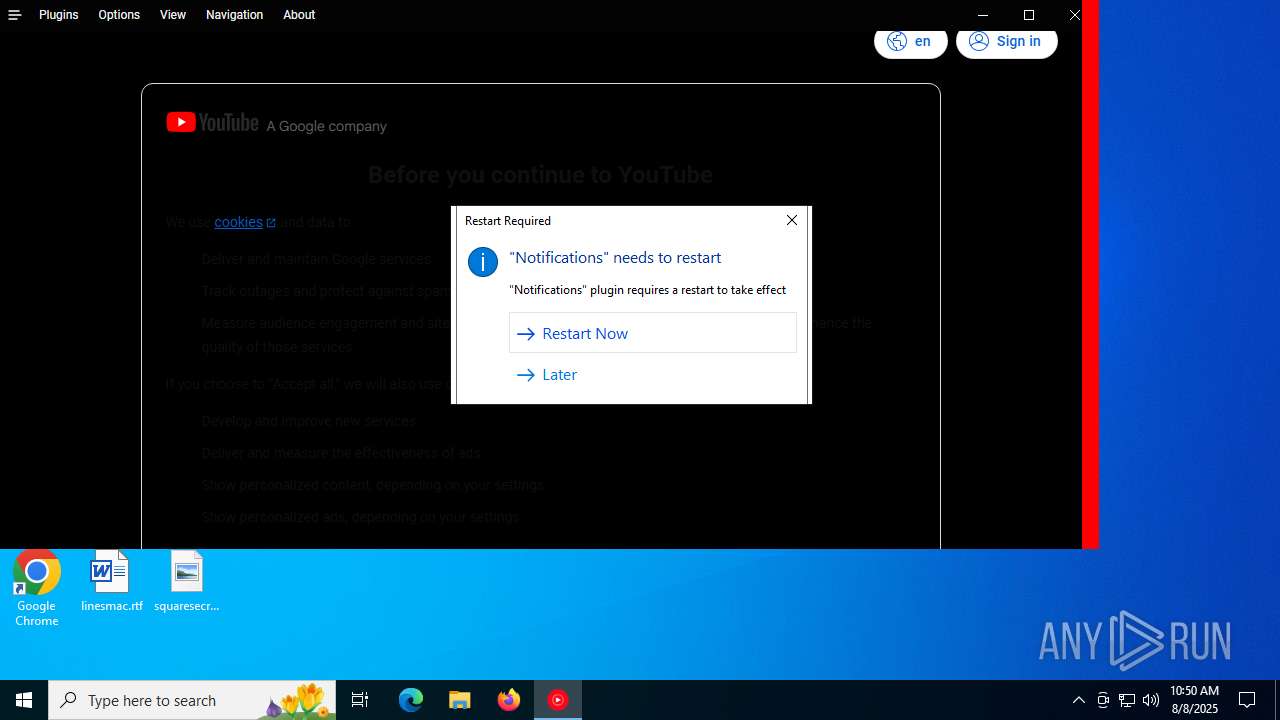Select linesmac.rtf desktop file
Viewport: 1280px width, 720px height.
pyautogui.click(x=111, y=581)
